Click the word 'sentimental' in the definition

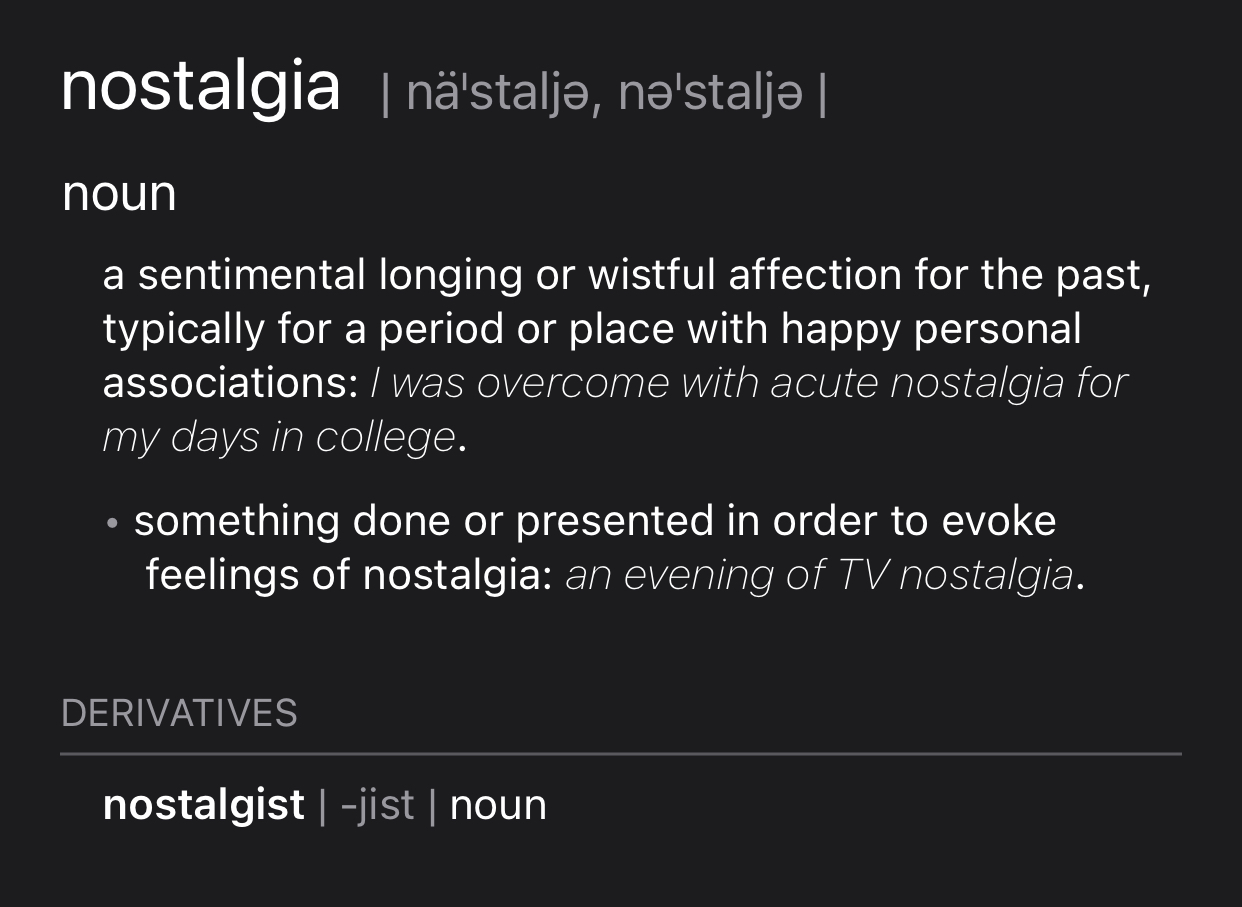pyautogui.click(x=251, y=275)
